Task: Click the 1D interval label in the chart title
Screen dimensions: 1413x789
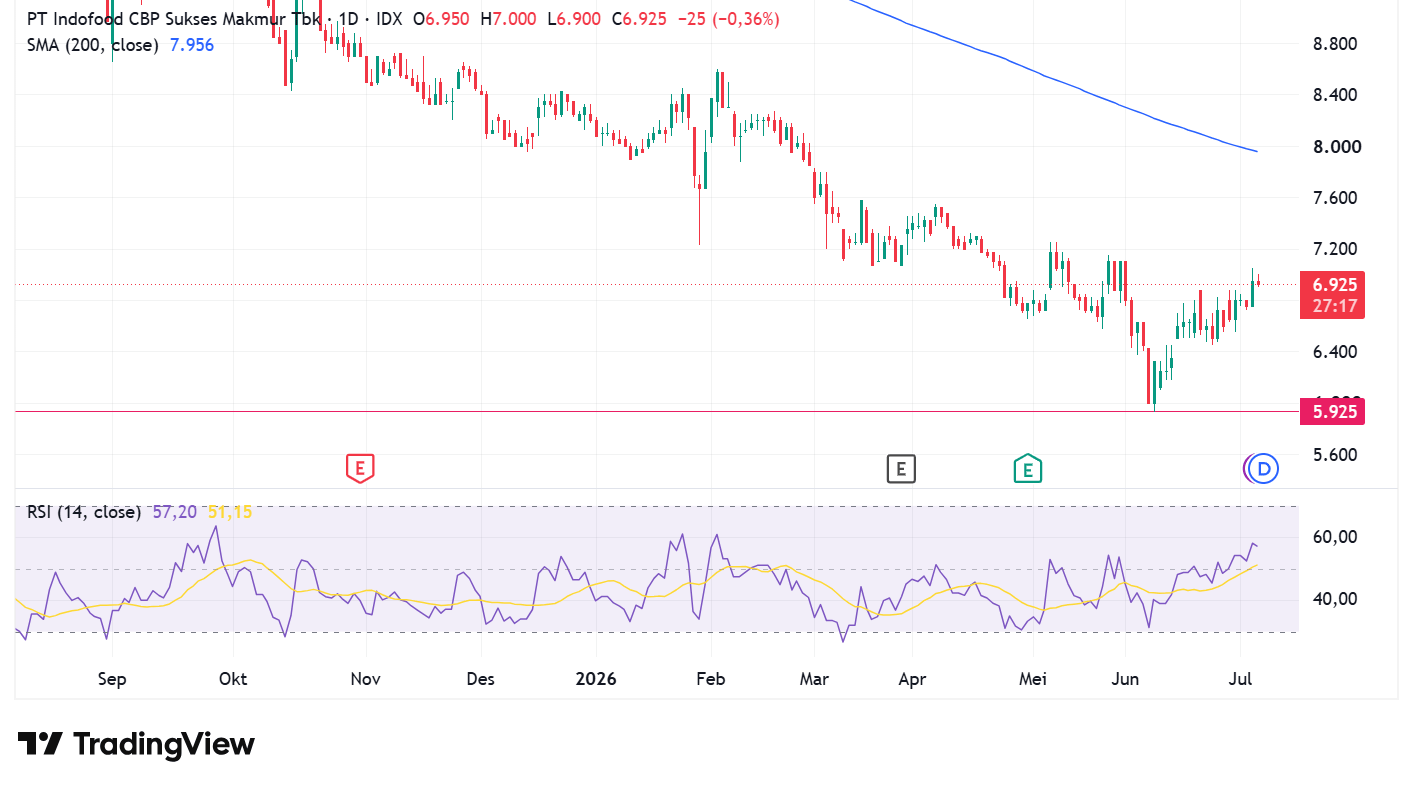Action: (x=346, y=19)
